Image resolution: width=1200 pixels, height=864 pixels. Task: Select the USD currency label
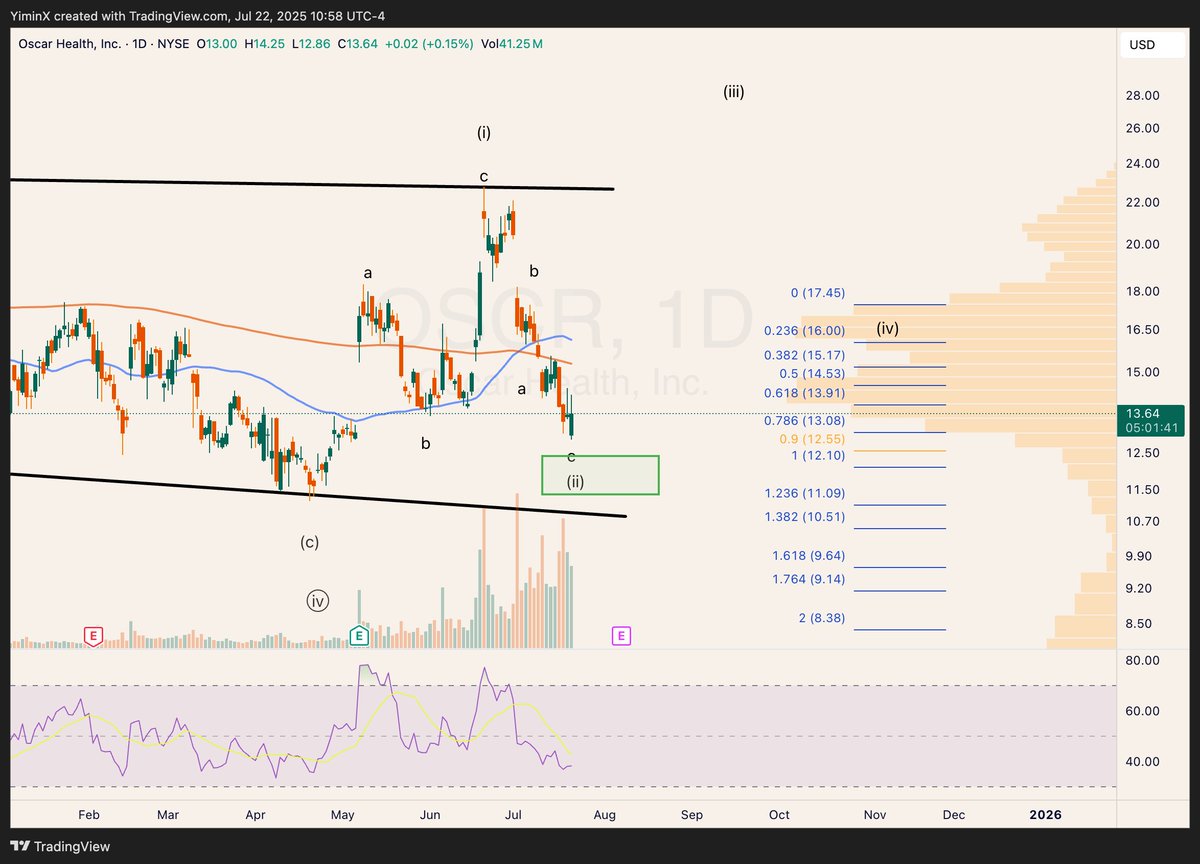click(x=1143, y=45)
